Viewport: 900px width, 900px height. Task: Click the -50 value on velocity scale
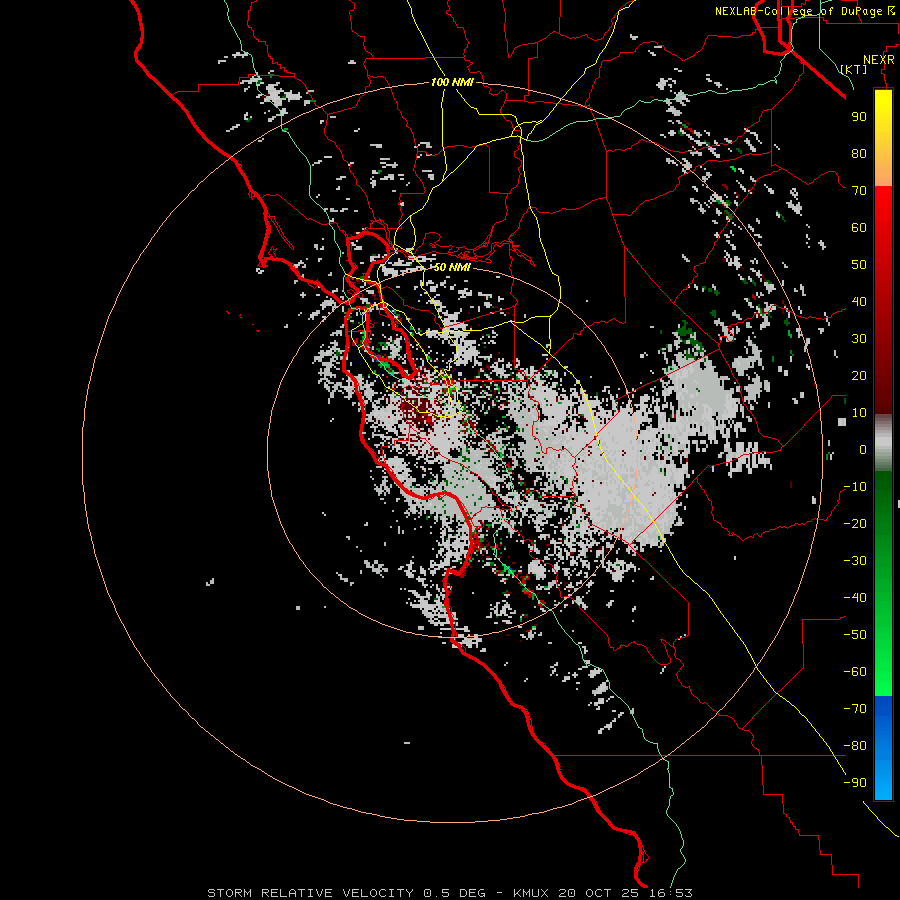[855, 635]
